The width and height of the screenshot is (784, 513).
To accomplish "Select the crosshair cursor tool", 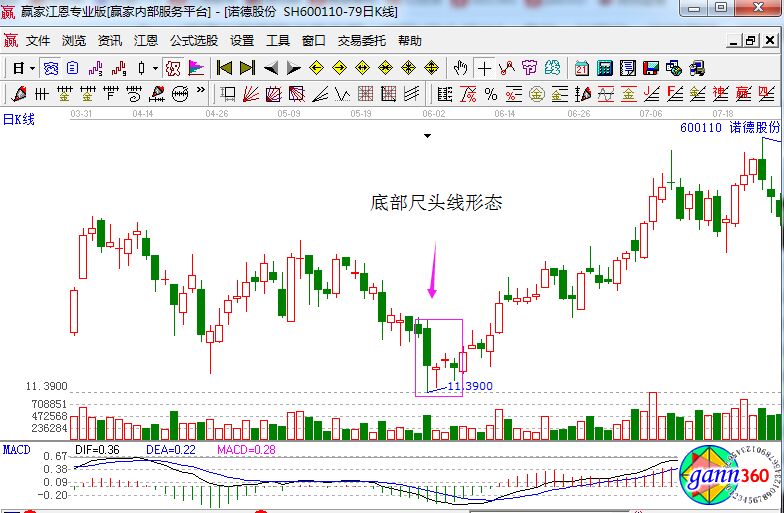I will click(485, 68).
